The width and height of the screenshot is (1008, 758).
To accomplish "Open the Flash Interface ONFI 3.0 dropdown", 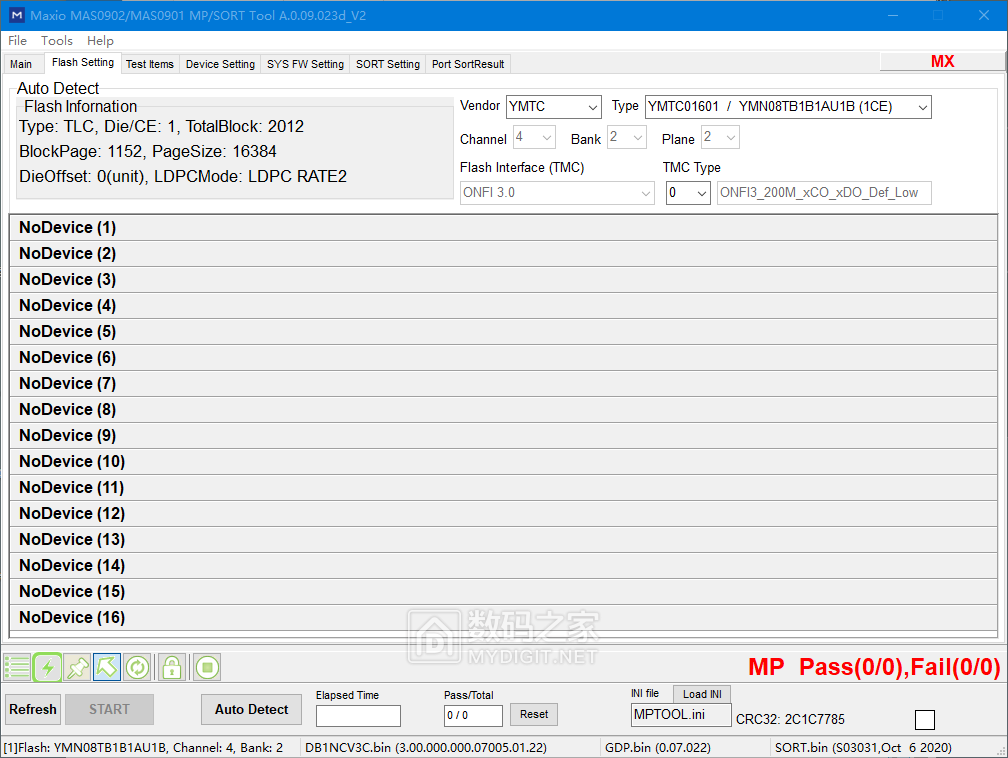I will pos(557,193).
